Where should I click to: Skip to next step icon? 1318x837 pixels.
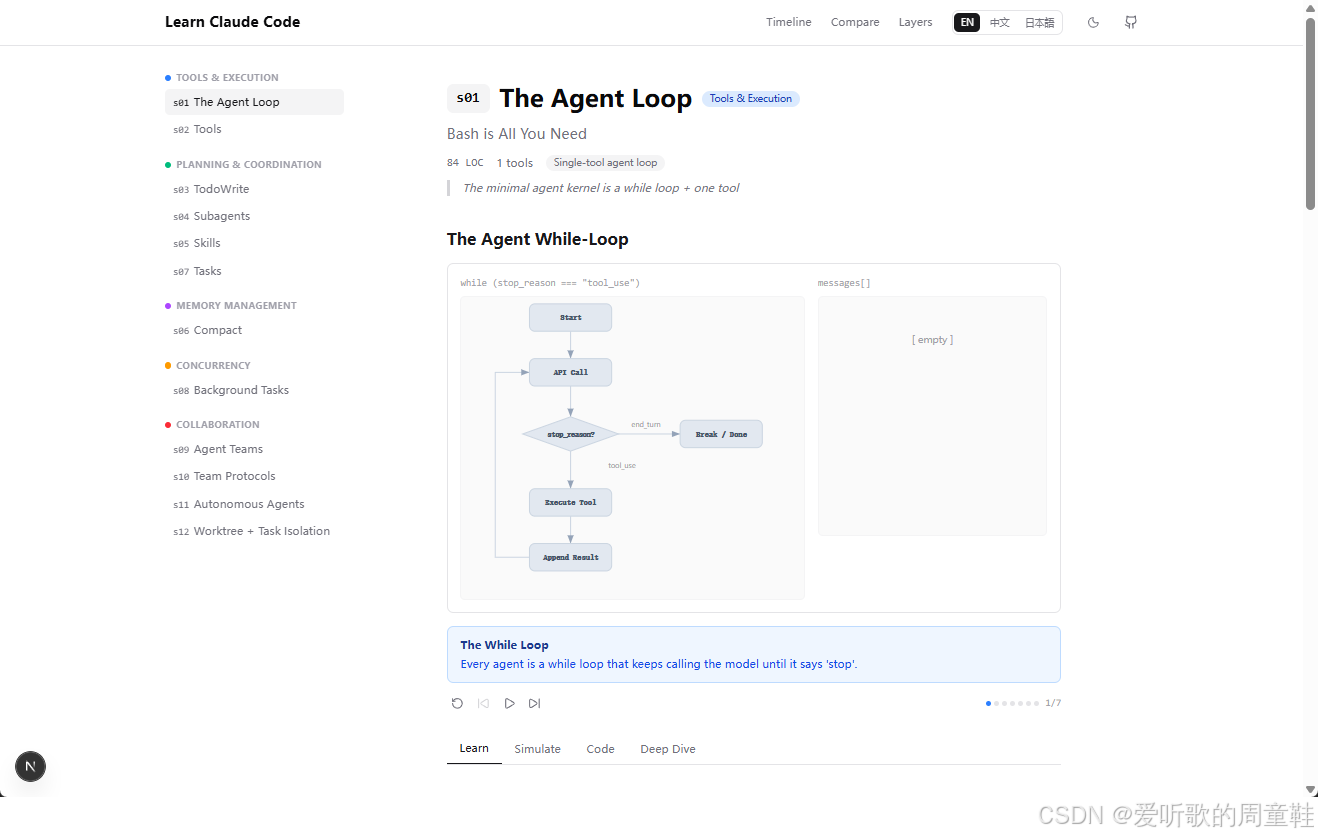click(x=535, y=703)
